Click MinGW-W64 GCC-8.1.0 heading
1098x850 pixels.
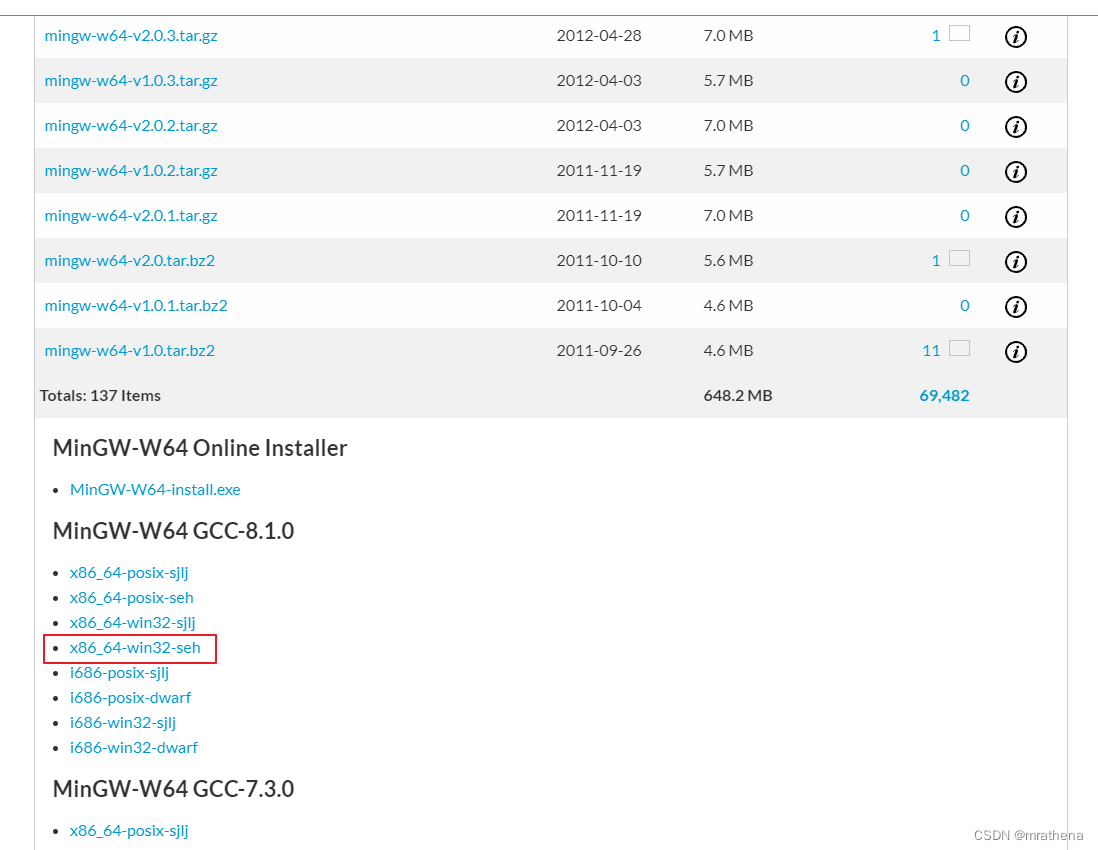pos(173,531)
